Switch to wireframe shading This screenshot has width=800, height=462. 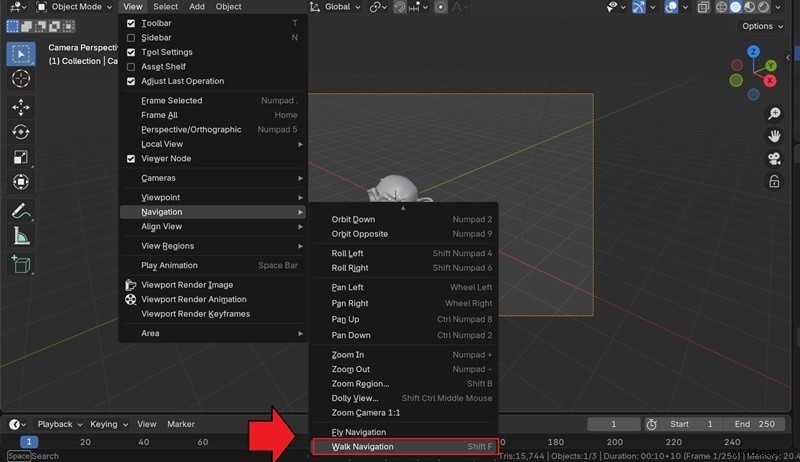tap(721, 7)
